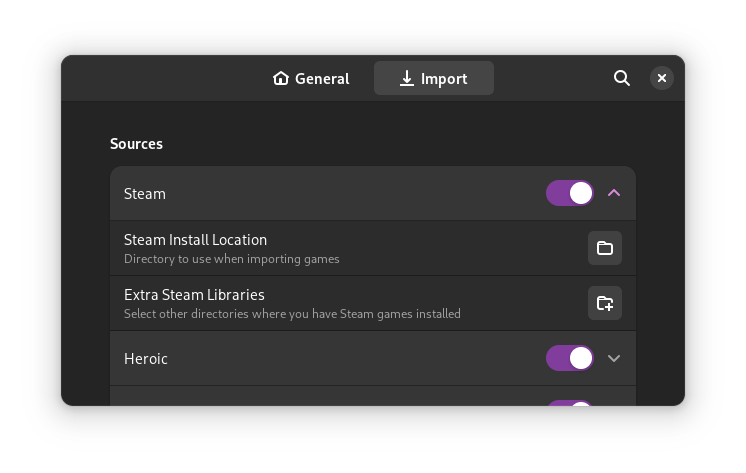Click 'Select other directories' description text
The height and width of the screenshot is (473, 746).
[x=292, y=314]
